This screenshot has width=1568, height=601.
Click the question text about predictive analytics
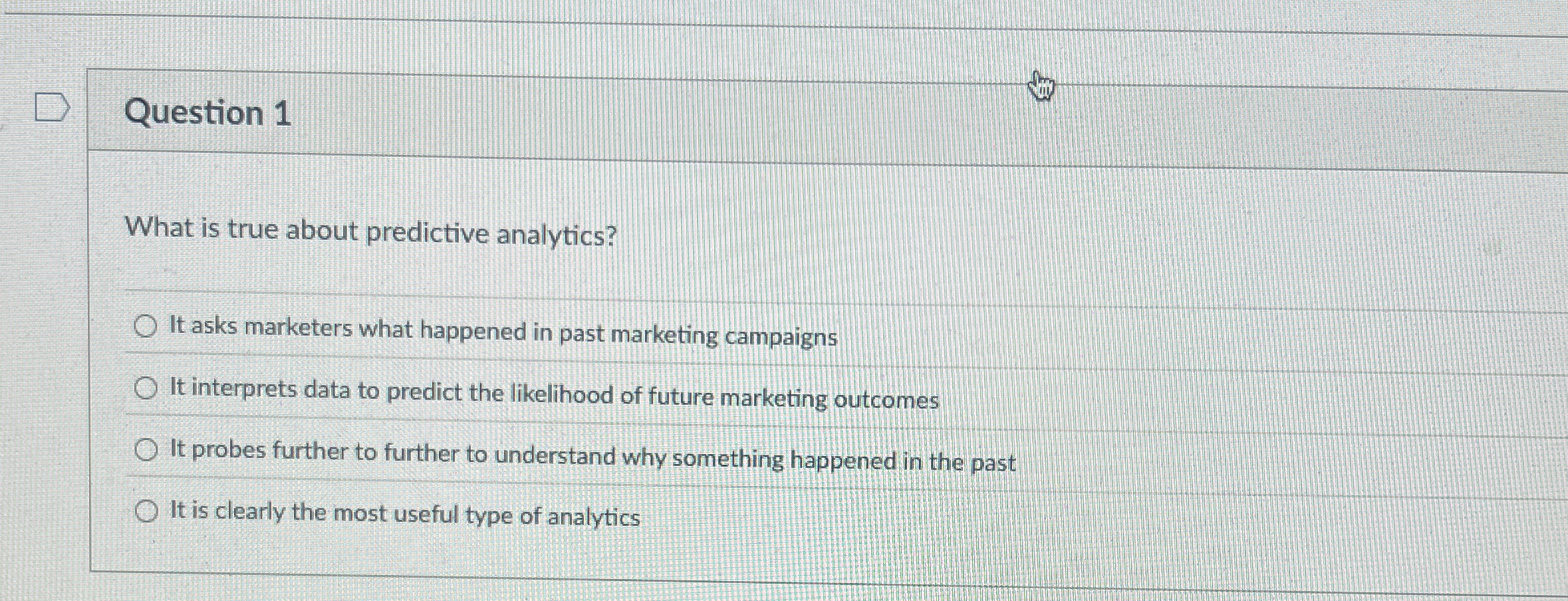click(x=371, y=231)
